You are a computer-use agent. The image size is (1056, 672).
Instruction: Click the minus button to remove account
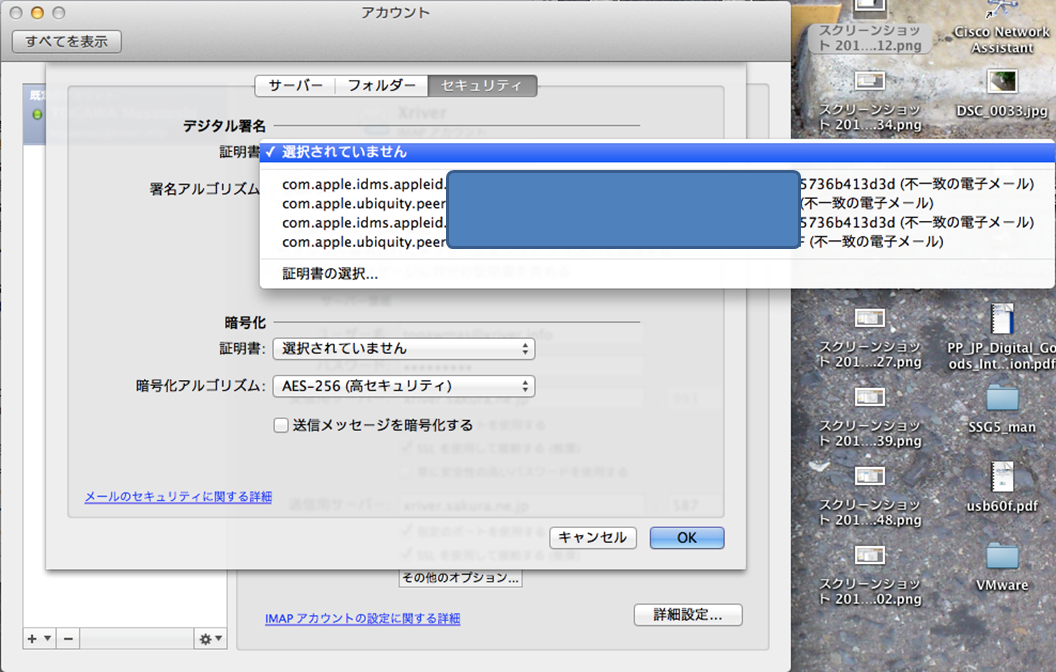point(68,638)
